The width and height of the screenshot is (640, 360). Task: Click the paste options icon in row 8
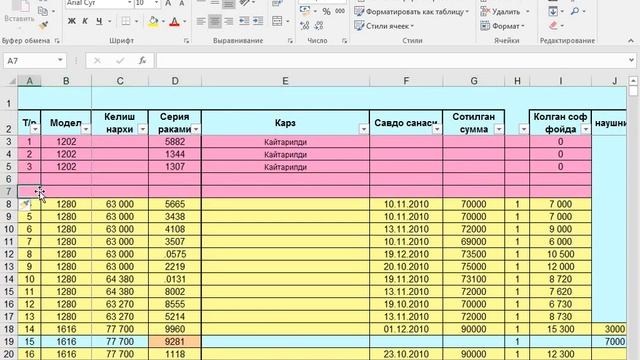pyautogui.click(x=25, y=204)
